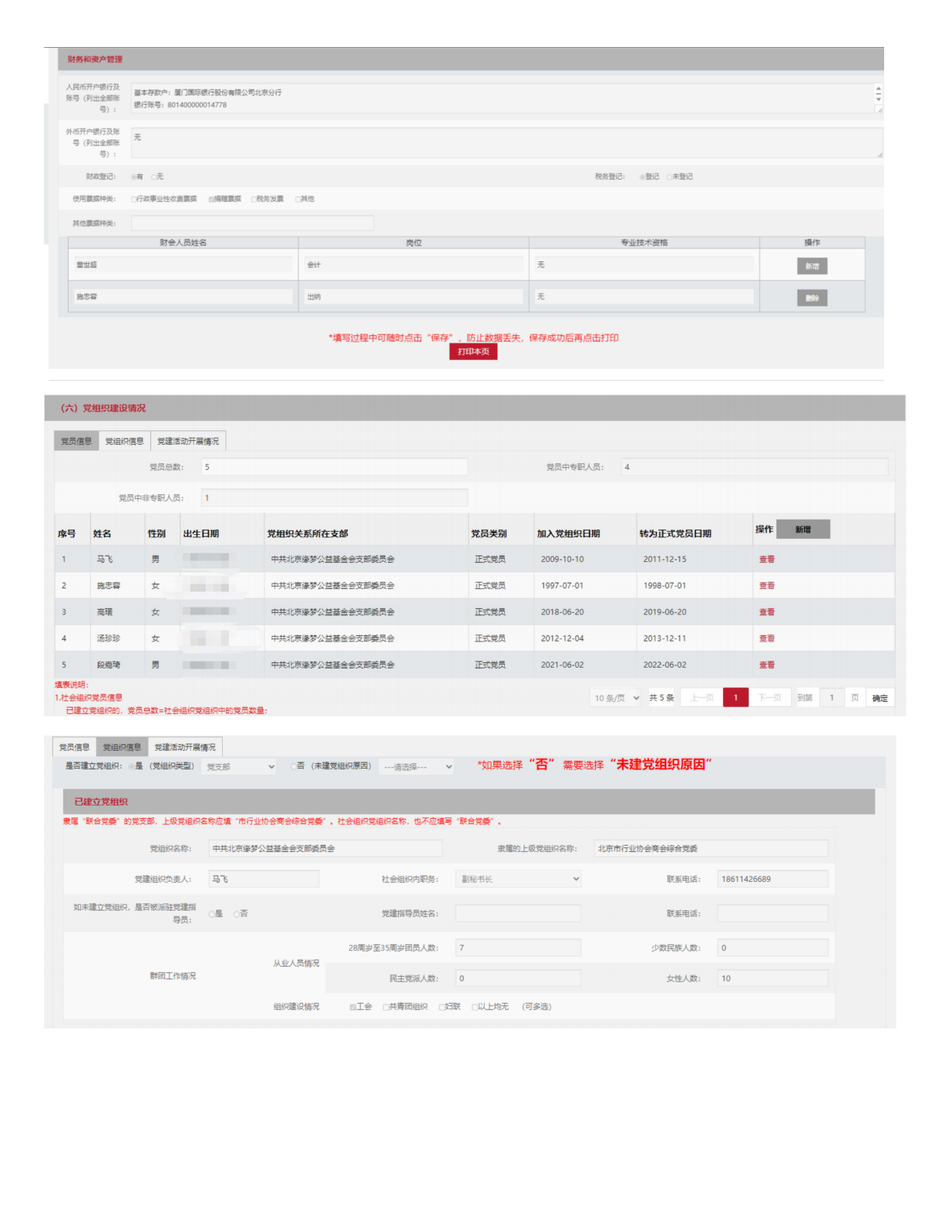Screen dimensions: 952x1232
Task: Open the ---请选择--- reason dropdown
Action: pyautogui.click(x=416, y=766)
